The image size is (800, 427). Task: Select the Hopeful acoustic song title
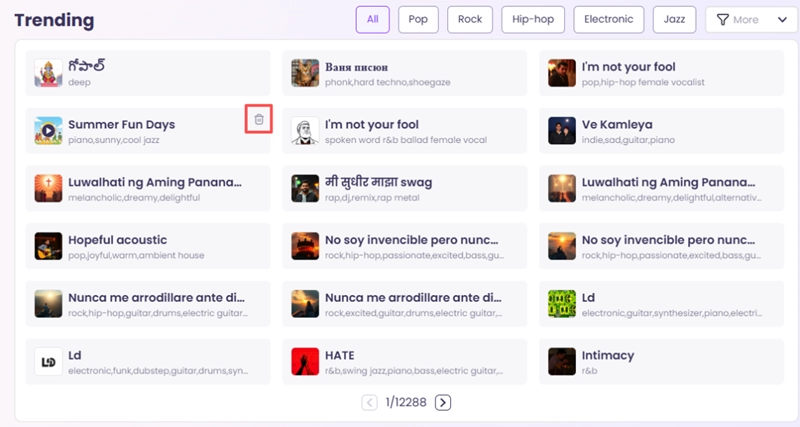(117, 240)
